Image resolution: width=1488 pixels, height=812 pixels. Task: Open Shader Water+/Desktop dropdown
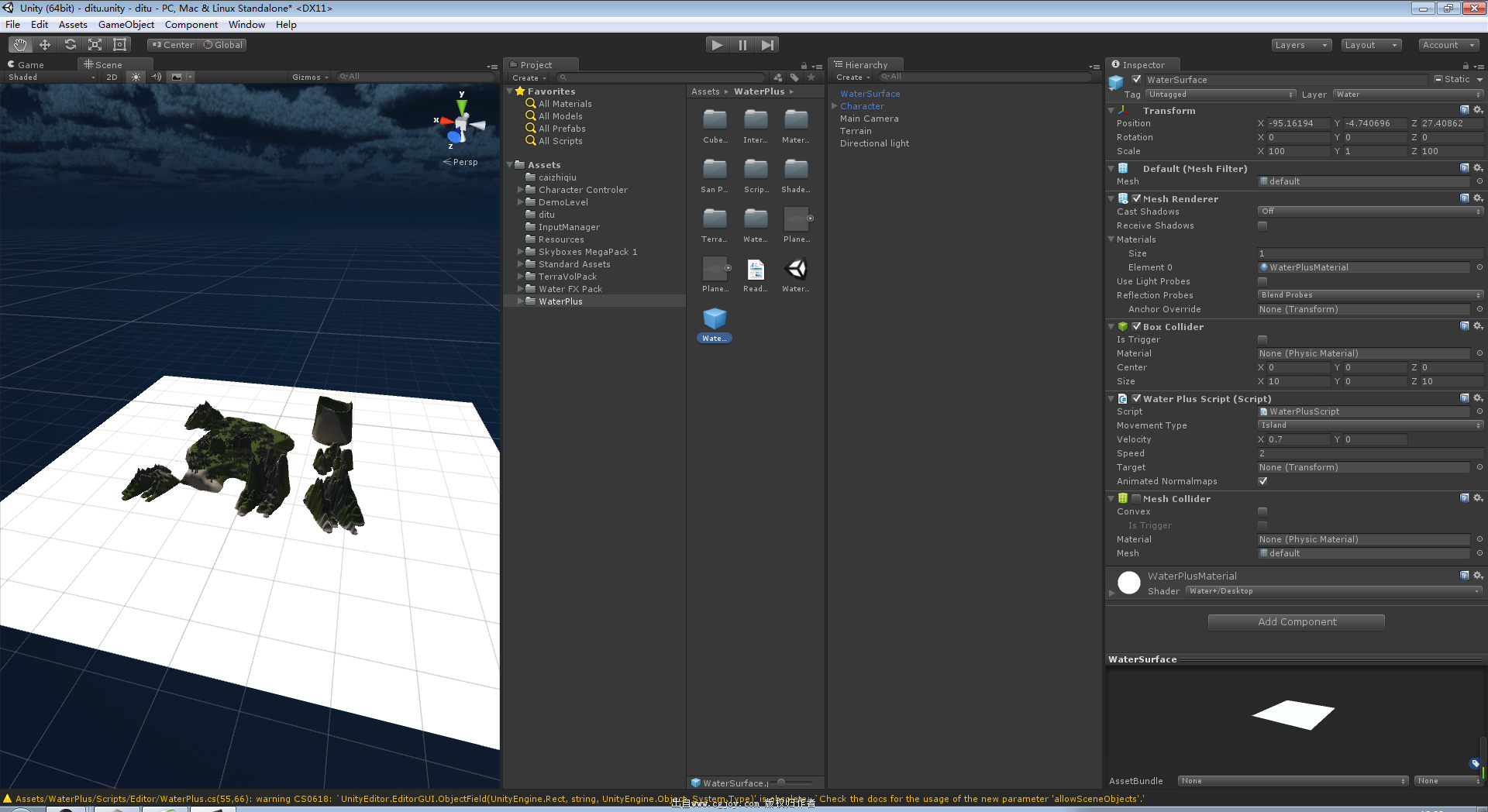pos(1334,591)
